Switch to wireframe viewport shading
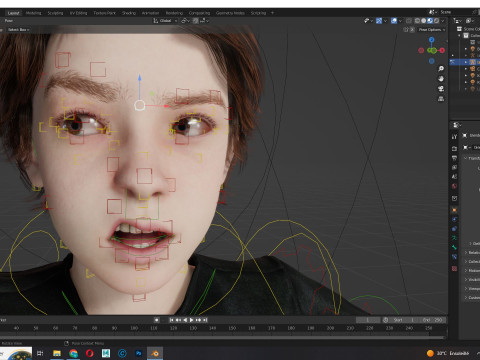This screenshot has width=480, height=360. click(417, 21)
